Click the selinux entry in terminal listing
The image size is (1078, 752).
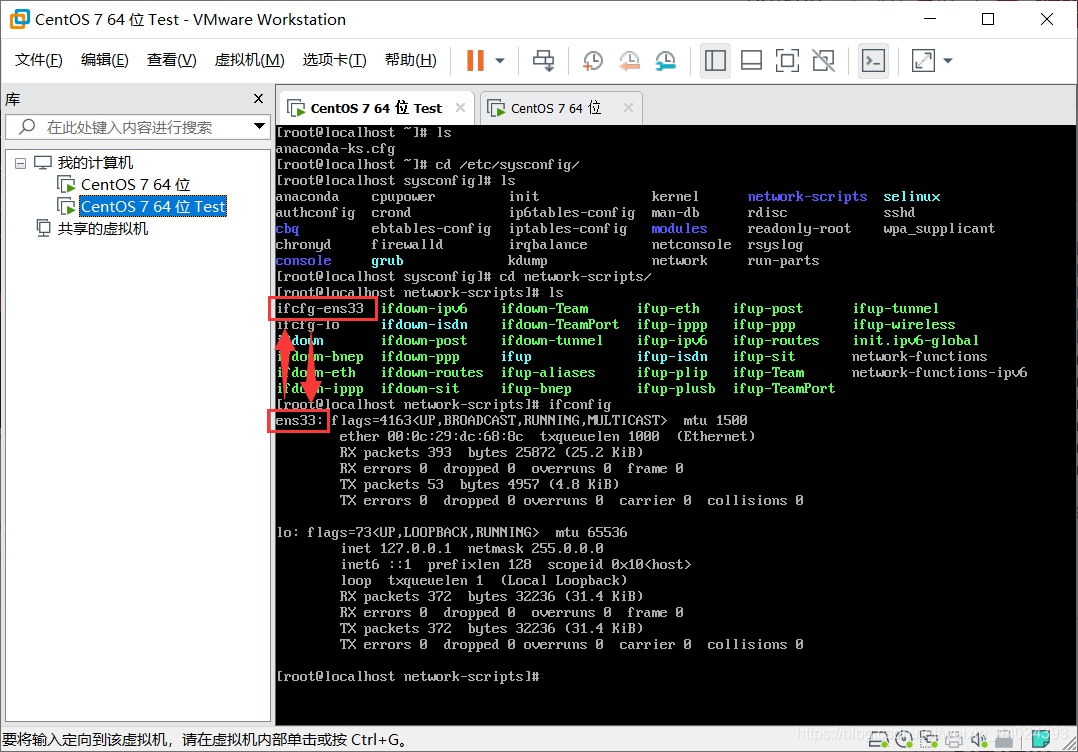pyautogui.click(x=912, y=197)
